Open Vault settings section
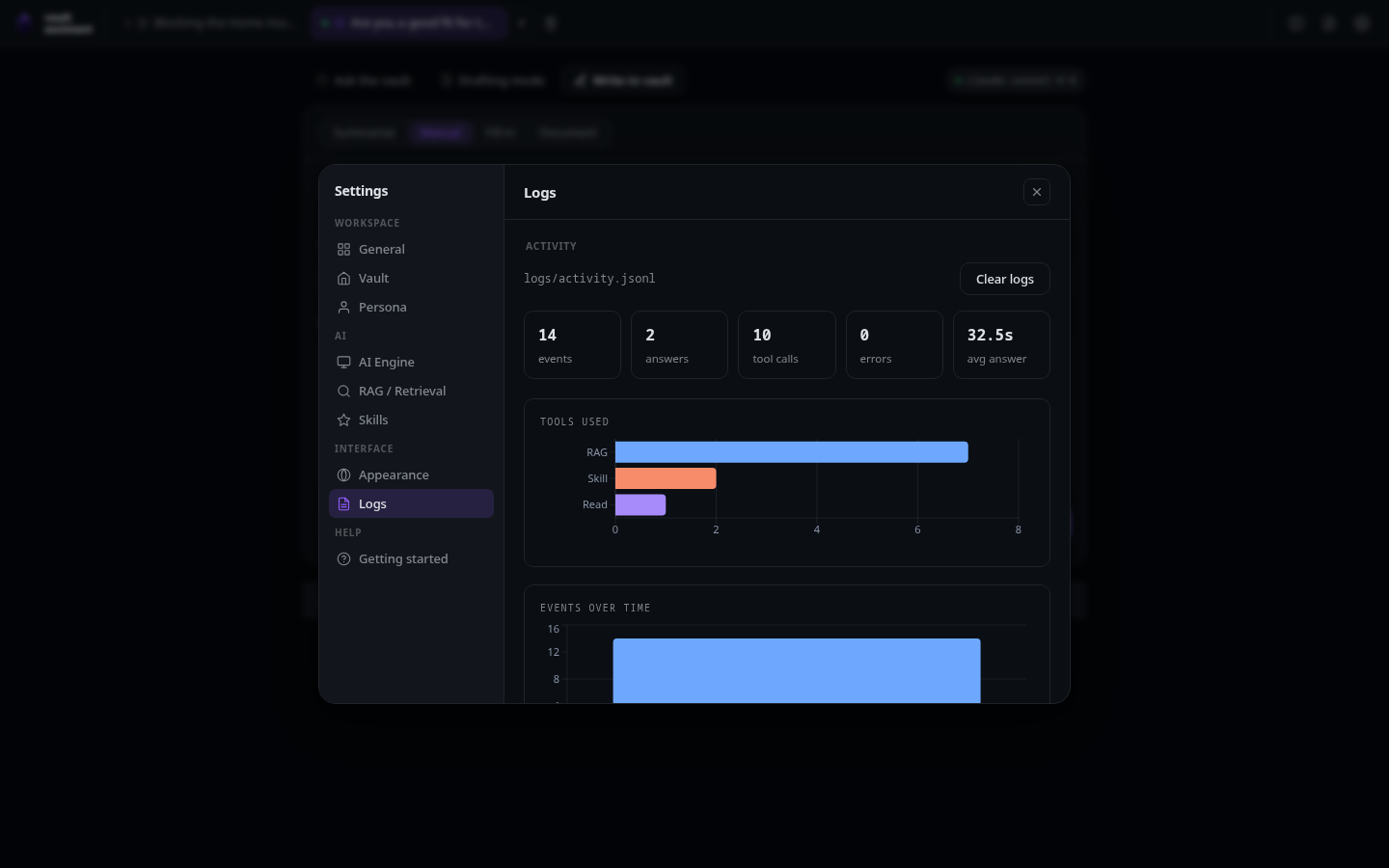This screenshot has height=868, width=1389. (x=411, y=278)
